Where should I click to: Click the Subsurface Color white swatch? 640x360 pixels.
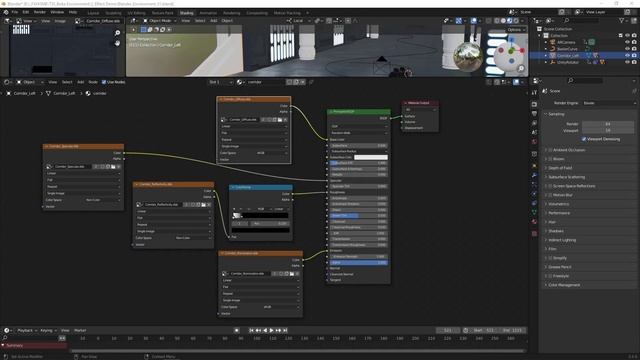point(371,157)
